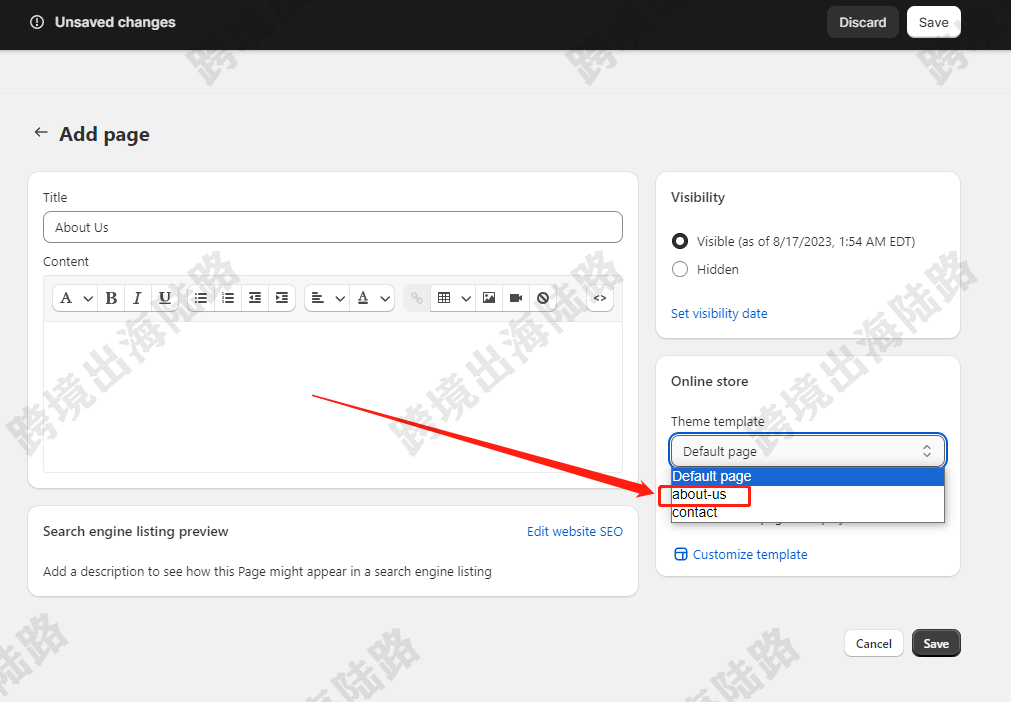Toggle bold formatting
The height and width of the screenshot is (702, 1011).
(x=111, y=298)
